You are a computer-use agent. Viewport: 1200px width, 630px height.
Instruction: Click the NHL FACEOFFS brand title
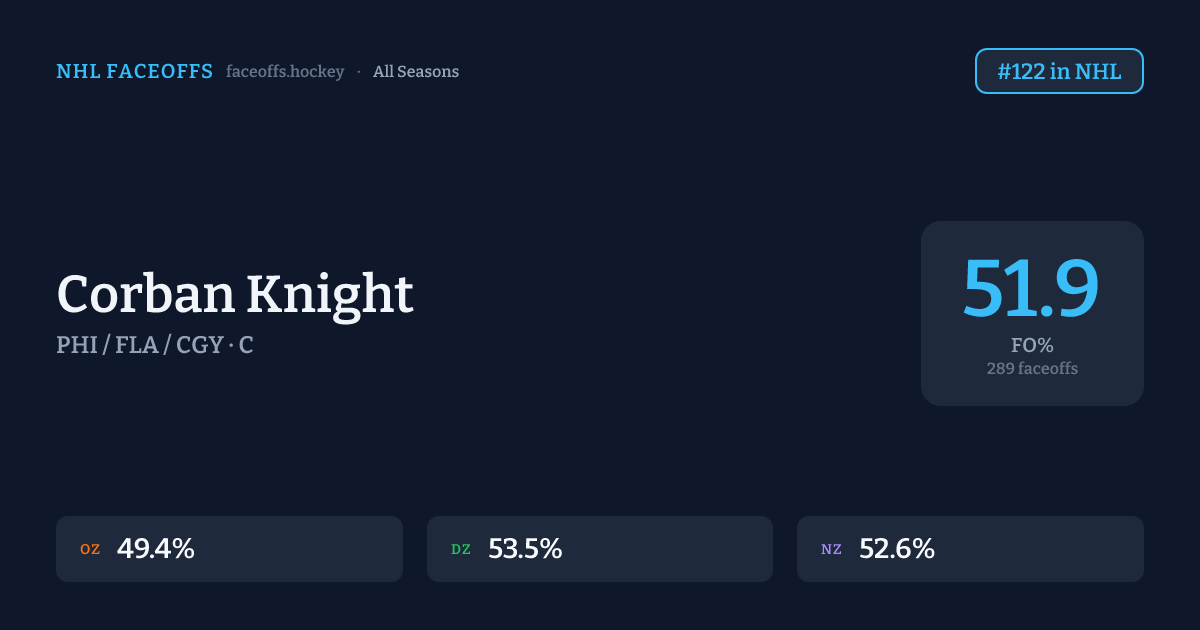[x=134, y=72]
